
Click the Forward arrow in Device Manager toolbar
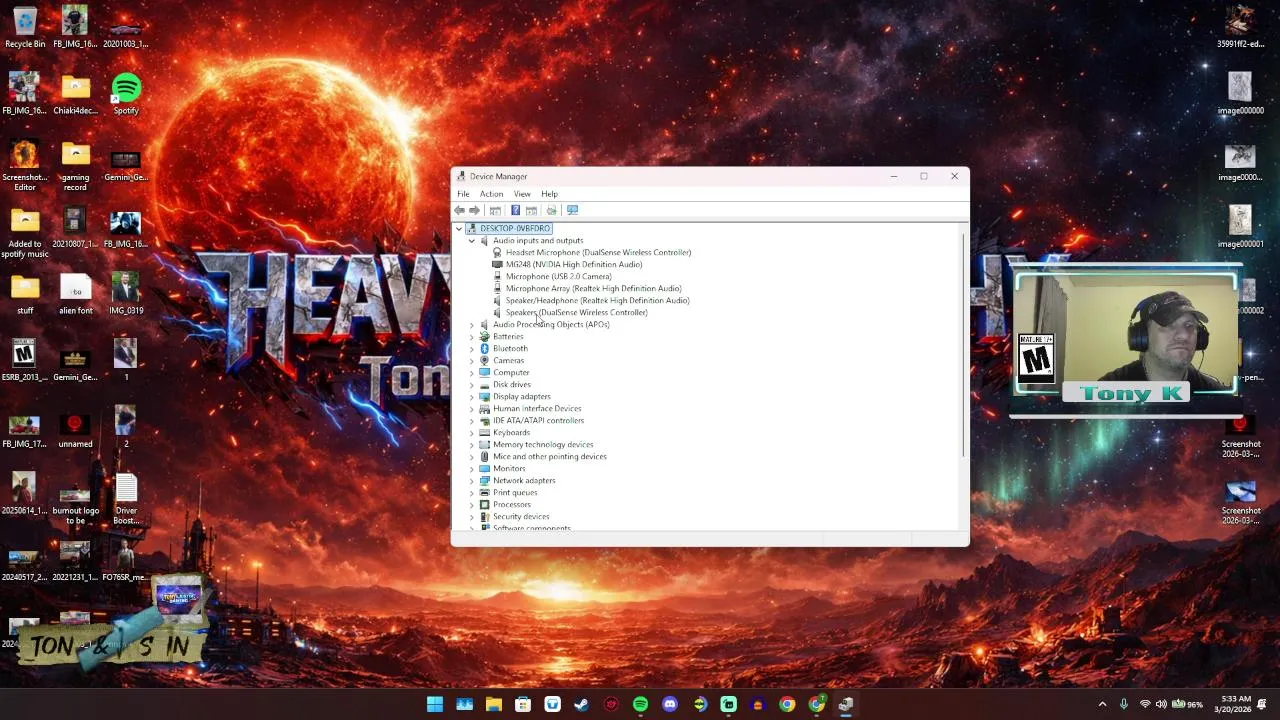[x=474, y=210]
